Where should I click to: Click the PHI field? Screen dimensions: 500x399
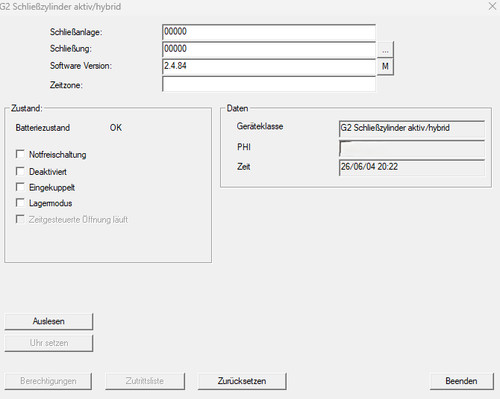coord(412,148)
